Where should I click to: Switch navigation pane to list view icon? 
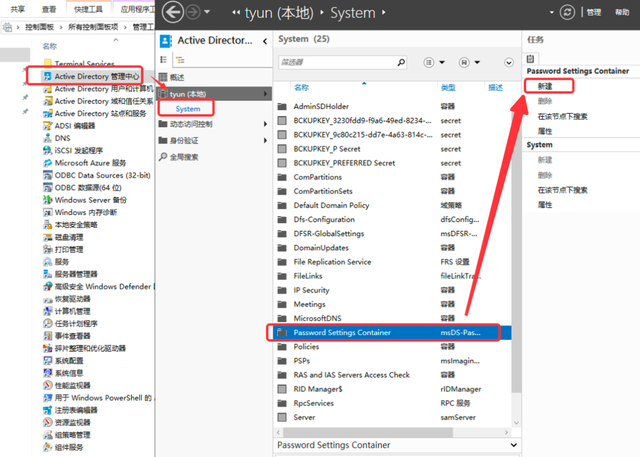point(164,60)
